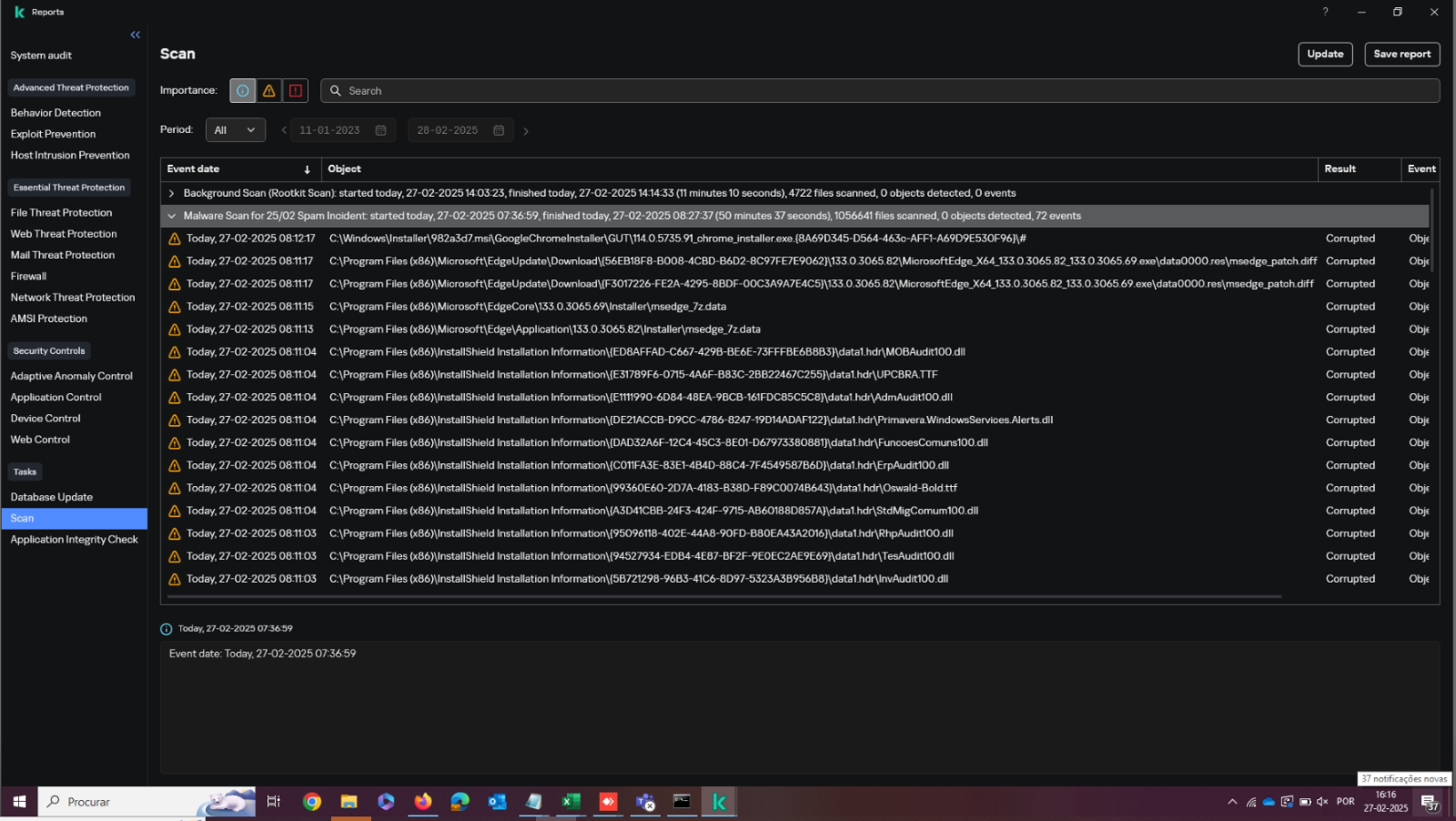This screenshot has width=1456, height=821.
Task: Open Web Threat Protection report
Action: coord(64,234)
